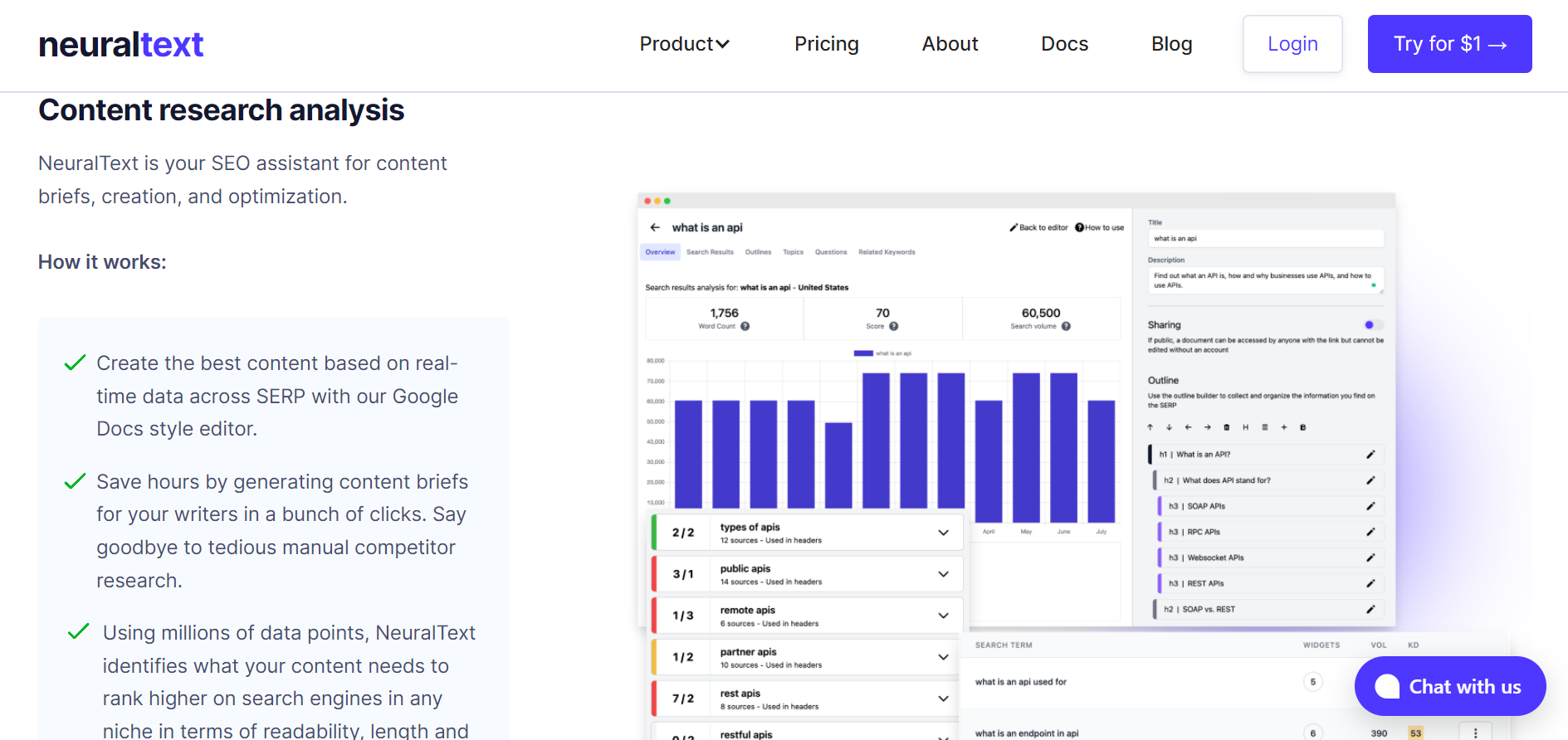Click the yellow KD 53 badge
Image resolution: width=1568 pixels, height=740 pixels.
click(x=1415, y=733)
